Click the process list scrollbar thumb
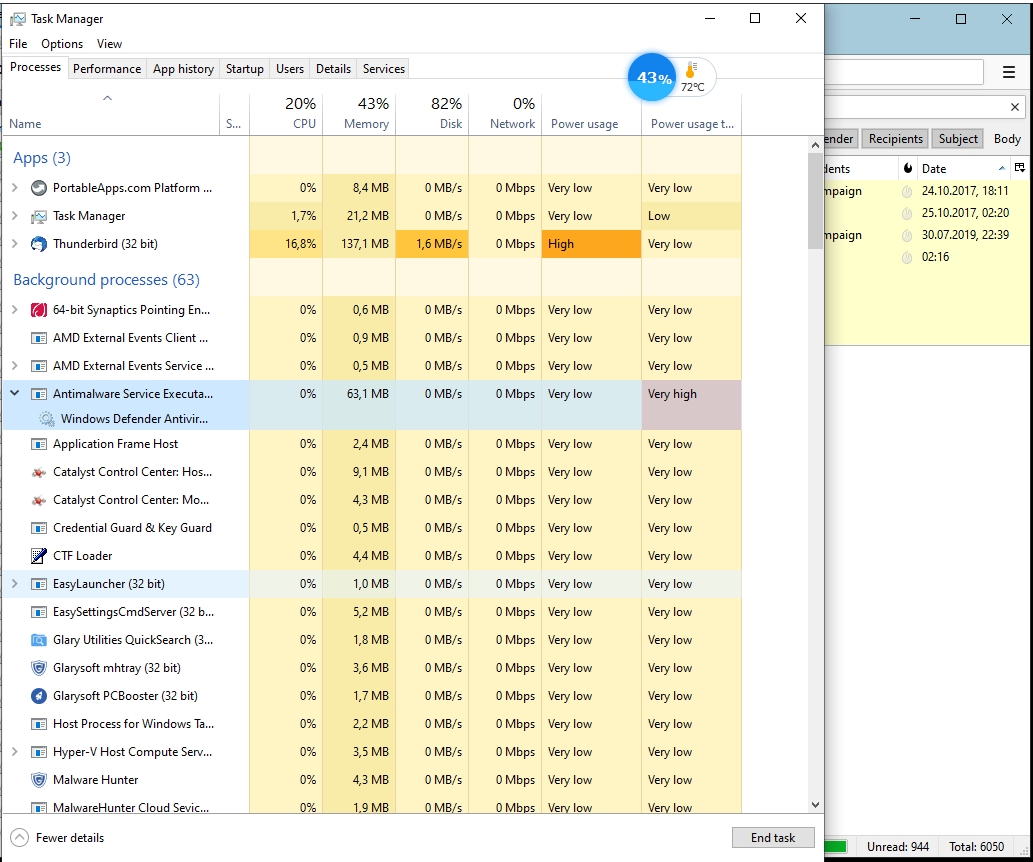 point(815,201)
